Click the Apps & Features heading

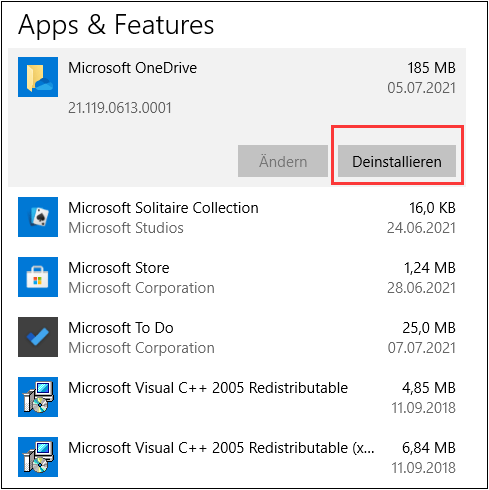point(116,25)
